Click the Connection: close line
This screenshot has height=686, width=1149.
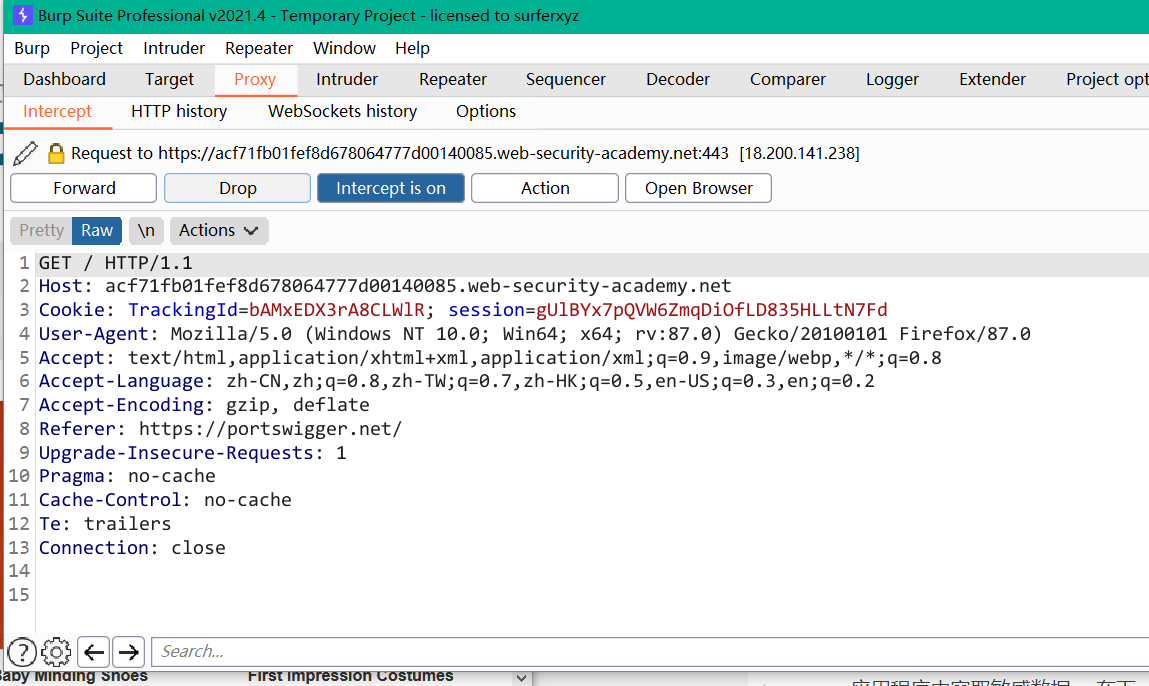tap(132, 548)
